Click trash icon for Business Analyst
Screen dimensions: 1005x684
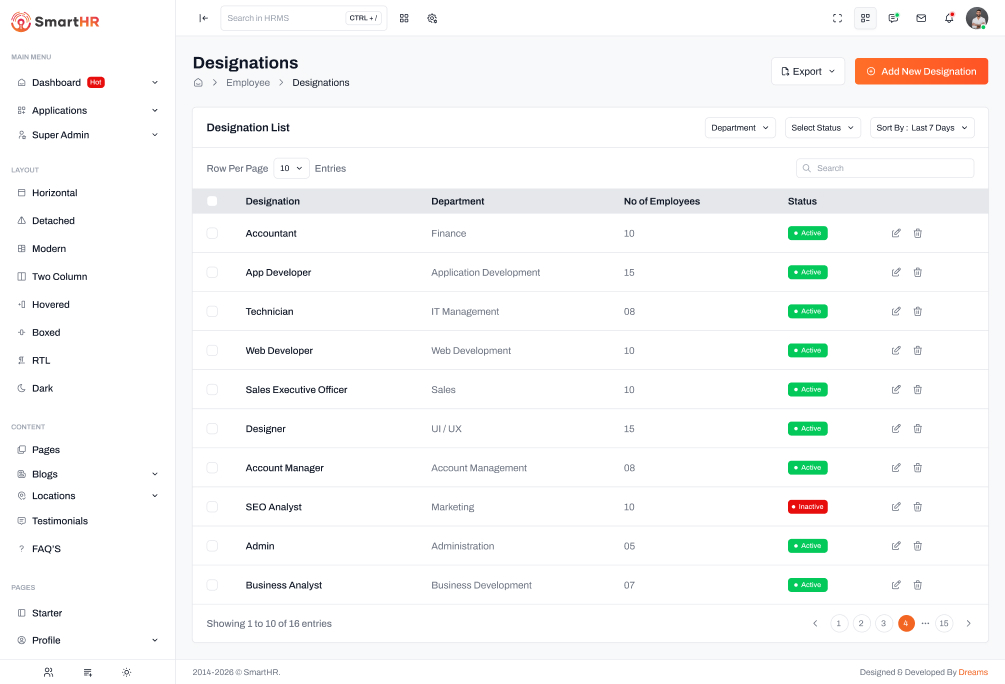pyautogui.click(x=917, y=585)
